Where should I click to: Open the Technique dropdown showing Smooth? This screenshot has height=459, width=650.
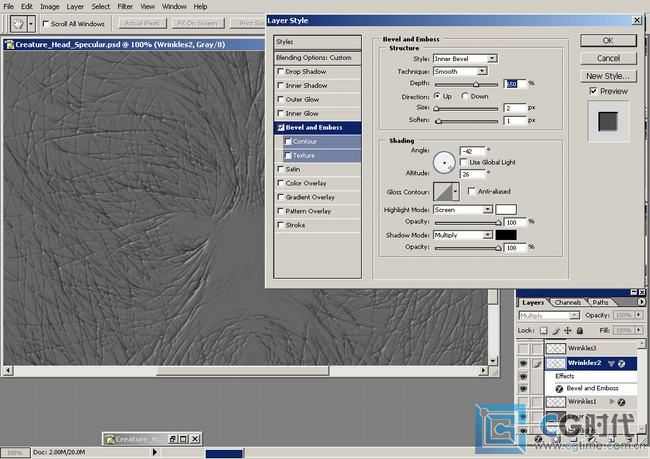coord(481,71)
